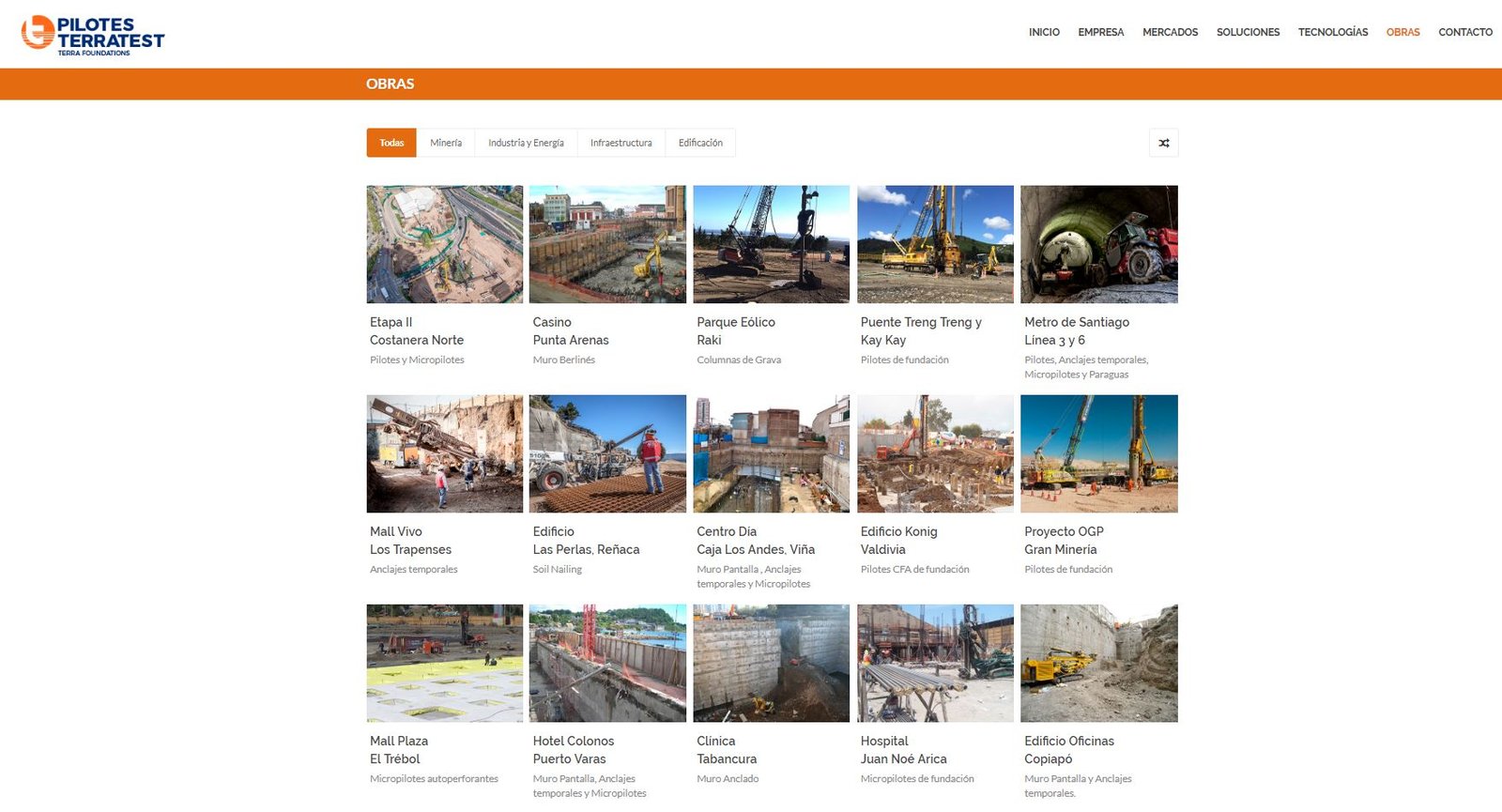The height and width of the screenshot is (812, 1502).
Task: Click the shuffle icon button
Action: pyautogui.click(x=1163, y=143)
